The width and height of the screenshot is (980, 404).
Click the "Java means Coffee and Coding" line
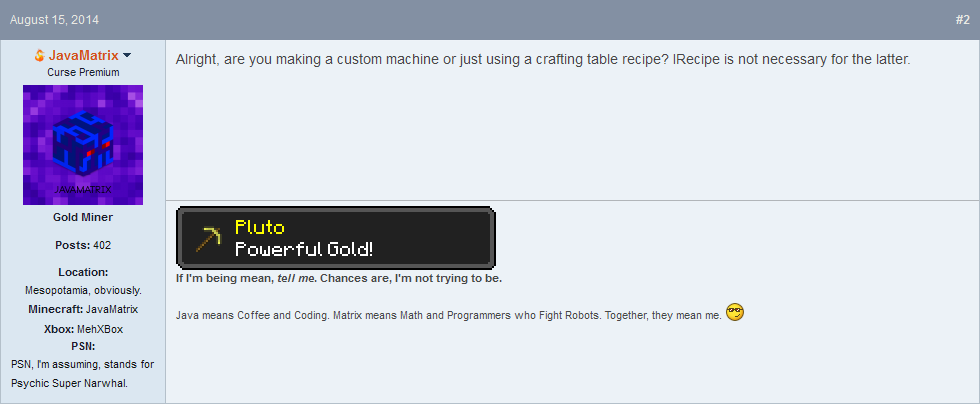tap(448, 315)
